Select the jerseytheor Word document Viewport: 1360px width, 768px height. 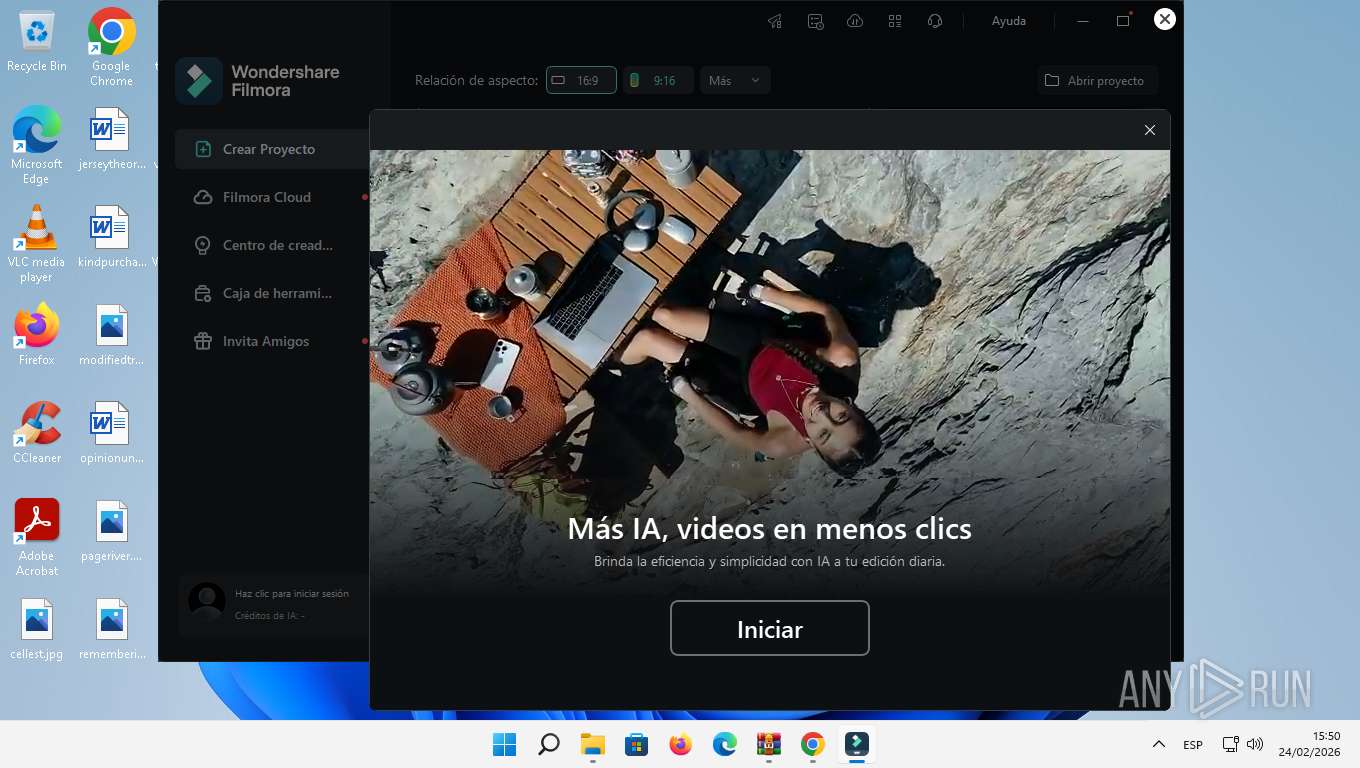(111, 139)
